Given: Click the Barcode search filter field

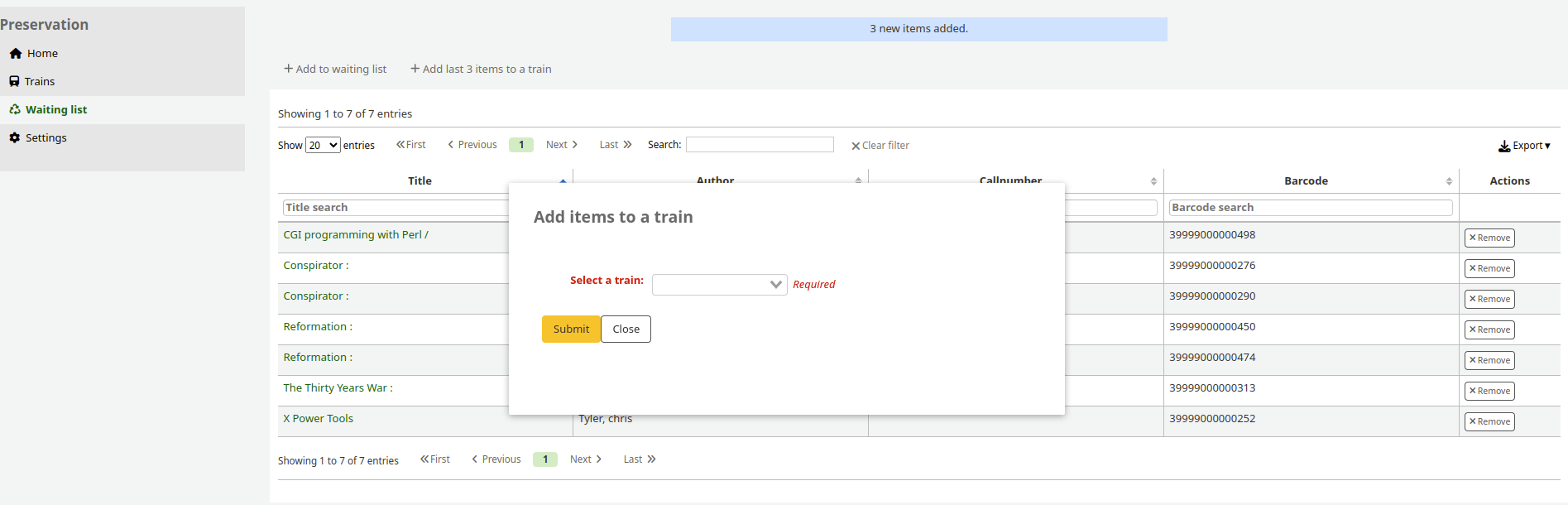Looking at the screenshot, I should 1310,208.
